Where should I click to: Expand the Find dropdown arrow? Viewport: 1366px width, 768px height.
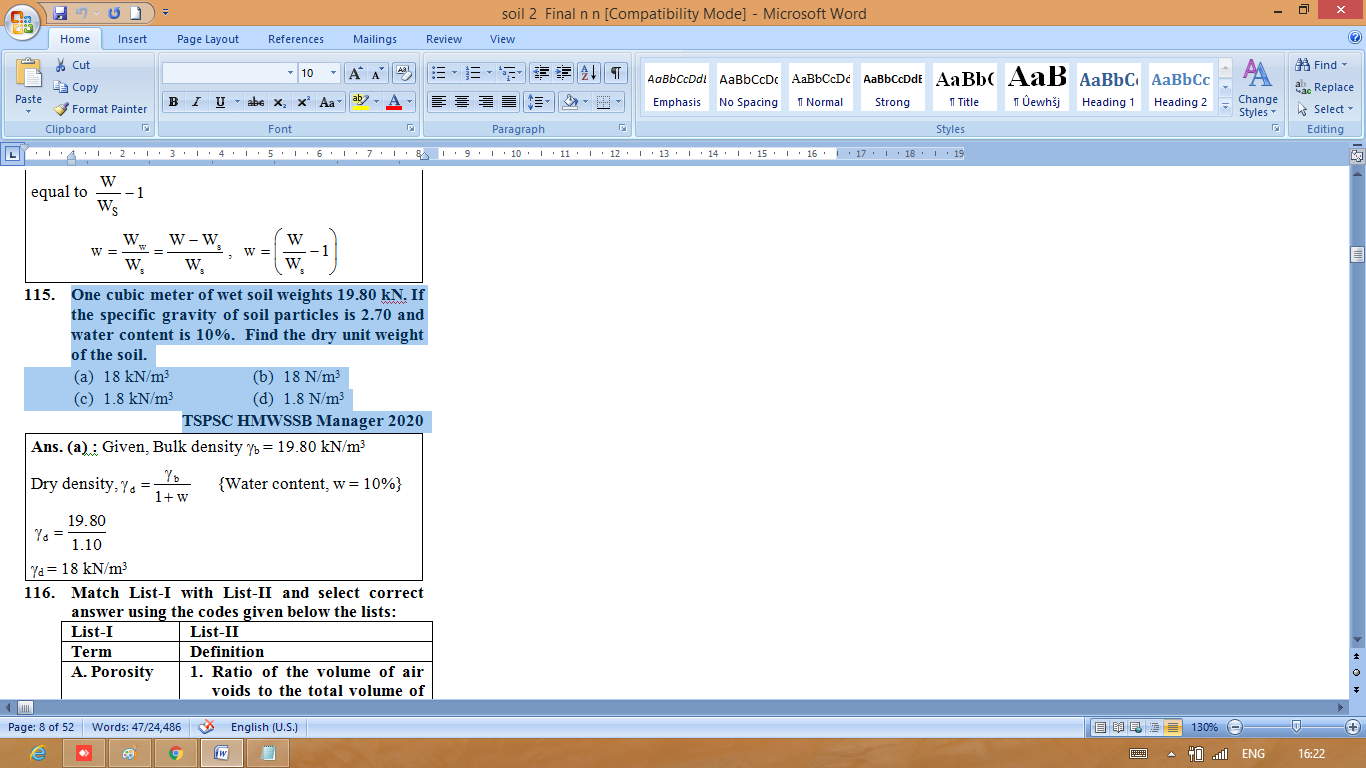click(1345, 65)
